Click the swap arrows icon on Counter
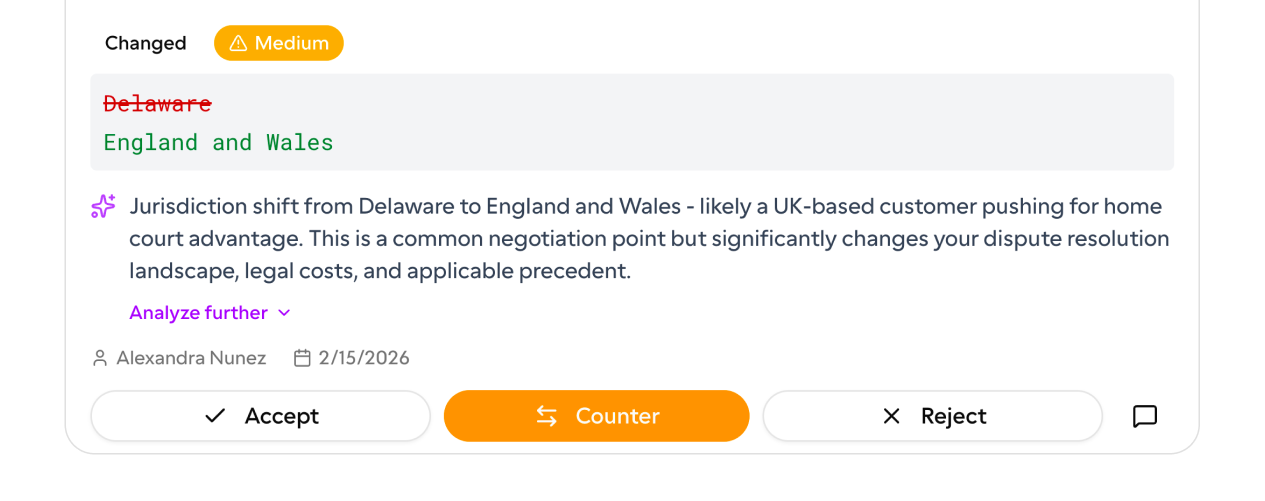The width and height of the screenshot is (1265, 501). tap(547, 416)
